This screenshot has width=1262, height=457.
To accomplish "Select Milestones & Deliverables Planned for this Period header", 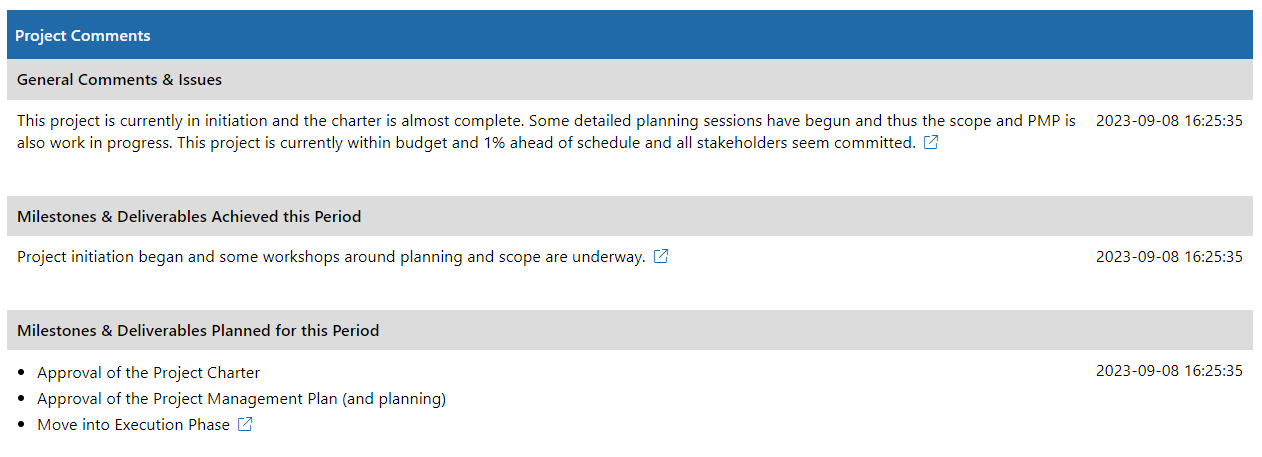I will [x=629, y=330].
